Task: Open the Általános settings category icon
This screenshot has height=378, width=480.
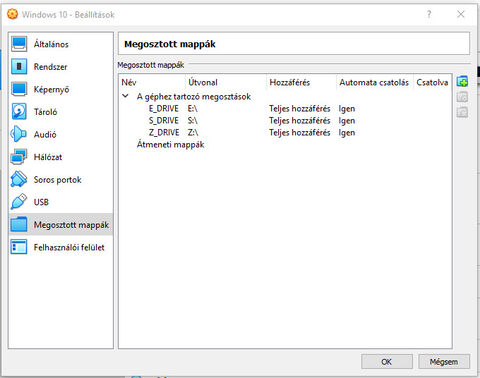Action: [19, 44]
